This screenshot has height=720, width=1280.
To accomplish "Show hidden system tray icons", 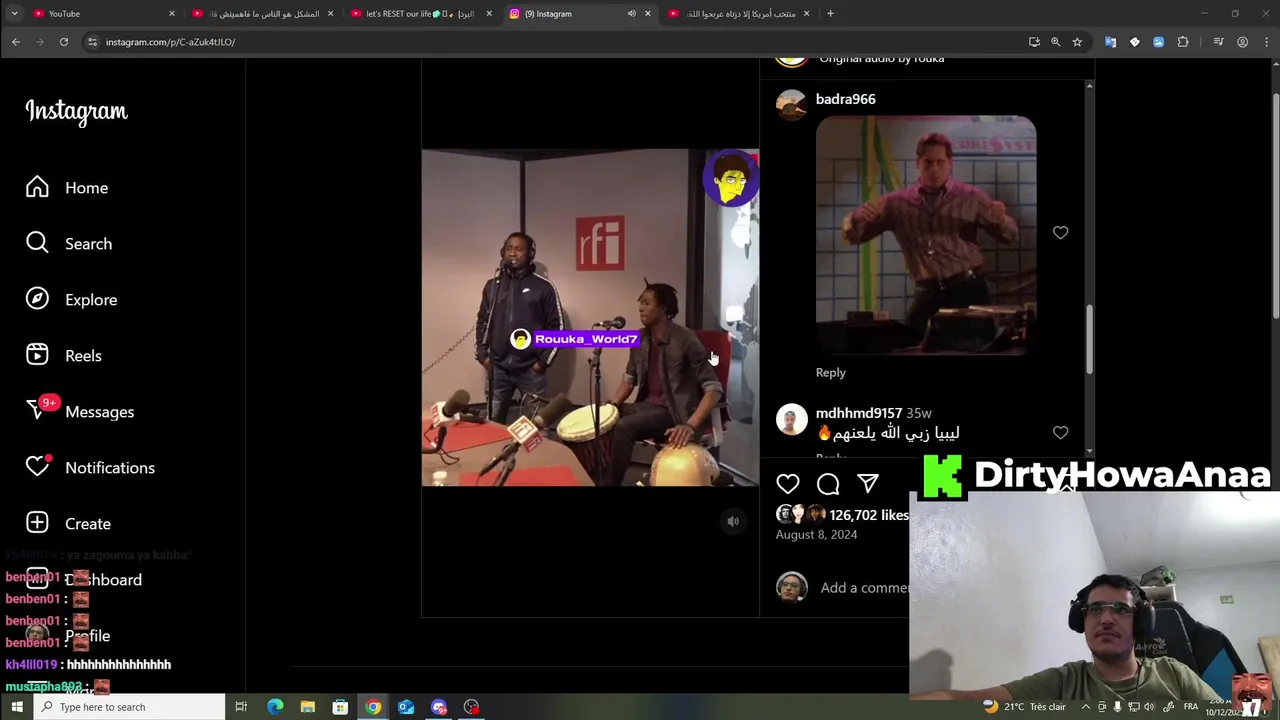I will [x=1086, y=707].
